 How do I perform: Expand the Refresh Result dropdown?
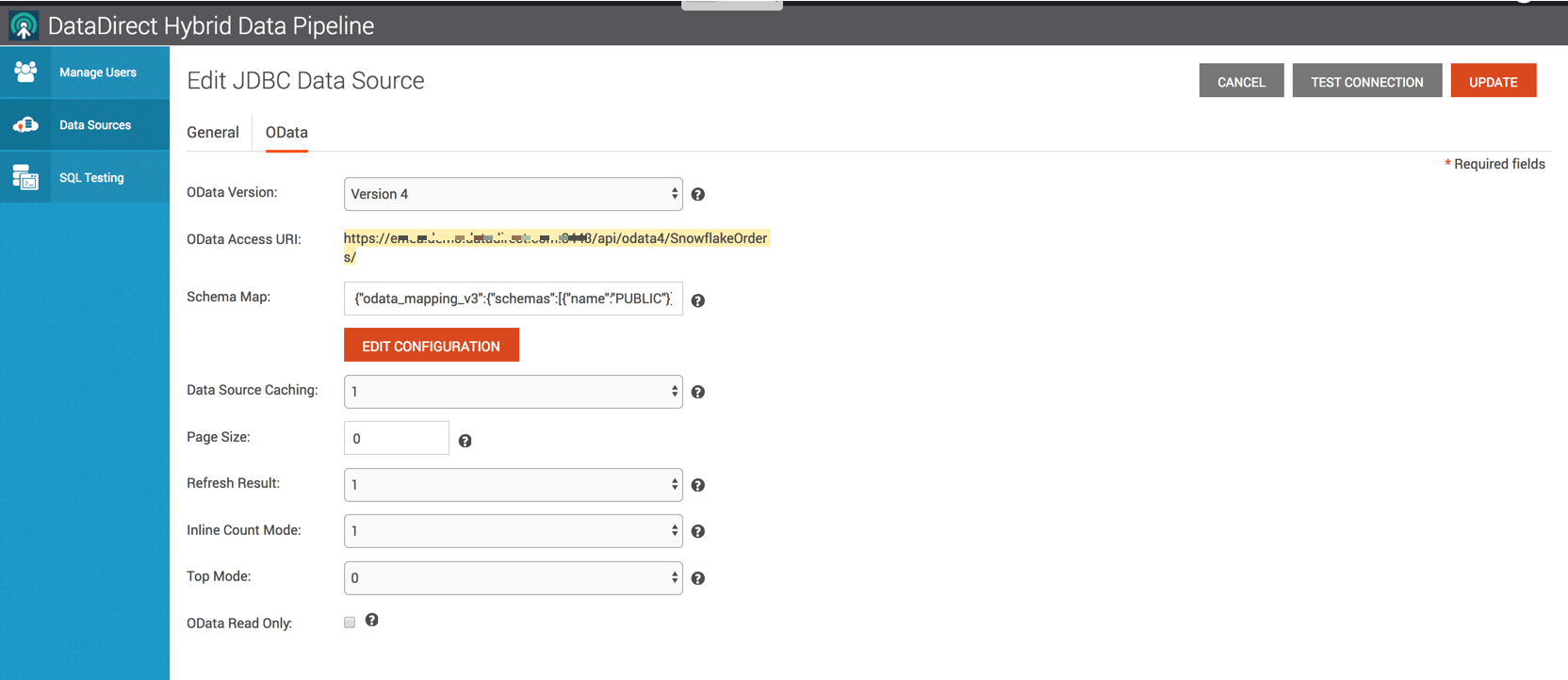coord(513,485)
